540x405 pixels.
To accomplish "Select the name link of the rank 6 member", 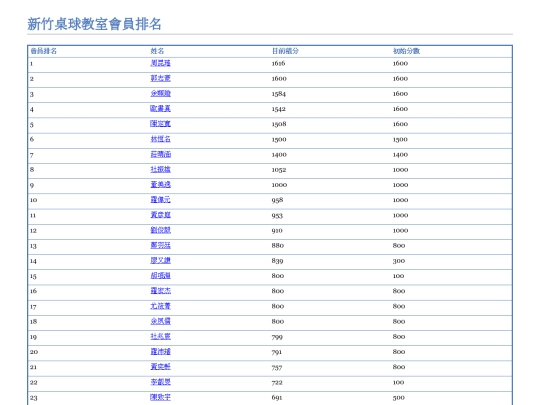I will point(160,139).
